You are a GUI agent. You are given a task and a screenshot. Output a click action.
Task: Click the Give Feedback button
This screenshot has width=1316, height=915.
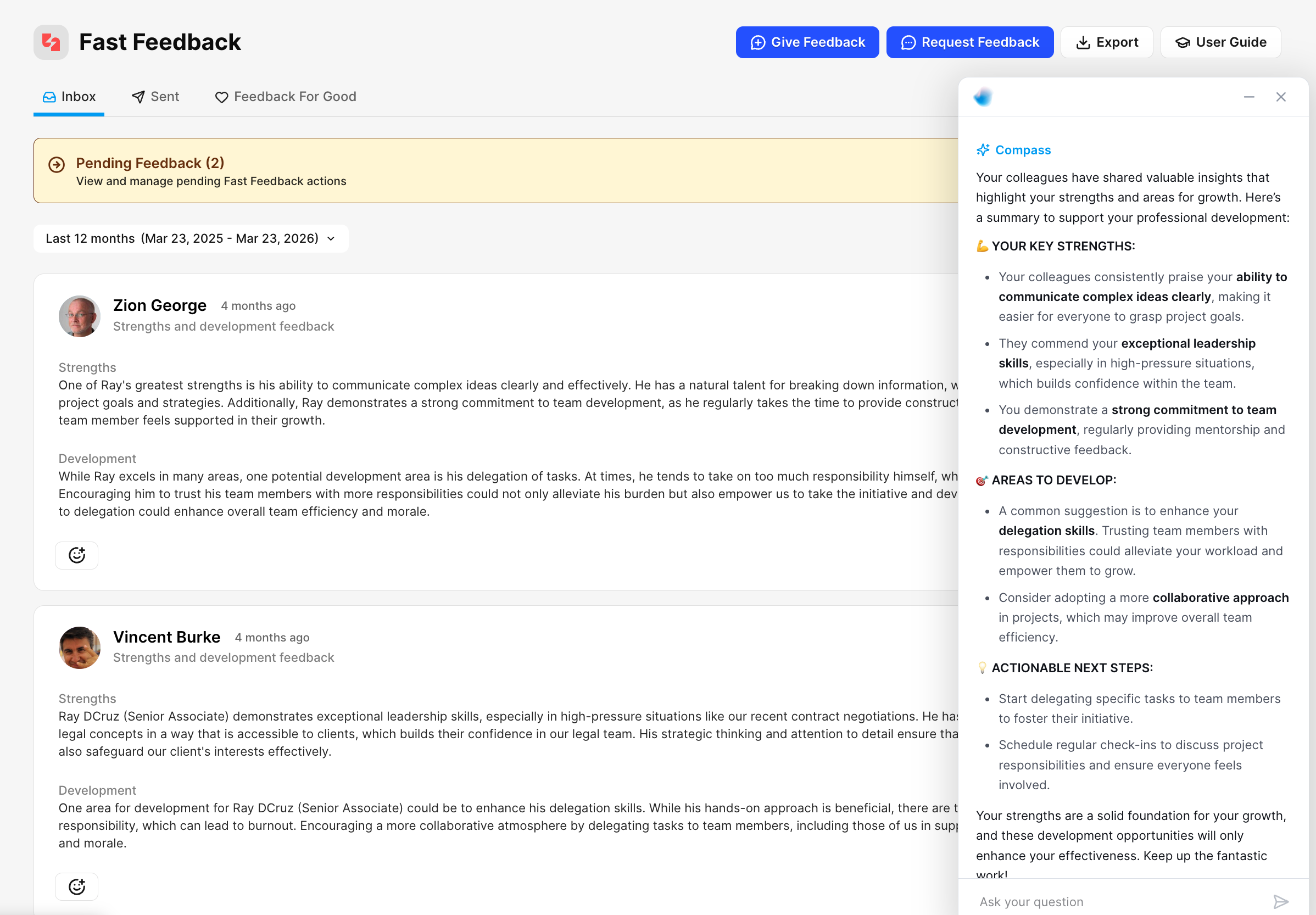(x=807, y=42)
